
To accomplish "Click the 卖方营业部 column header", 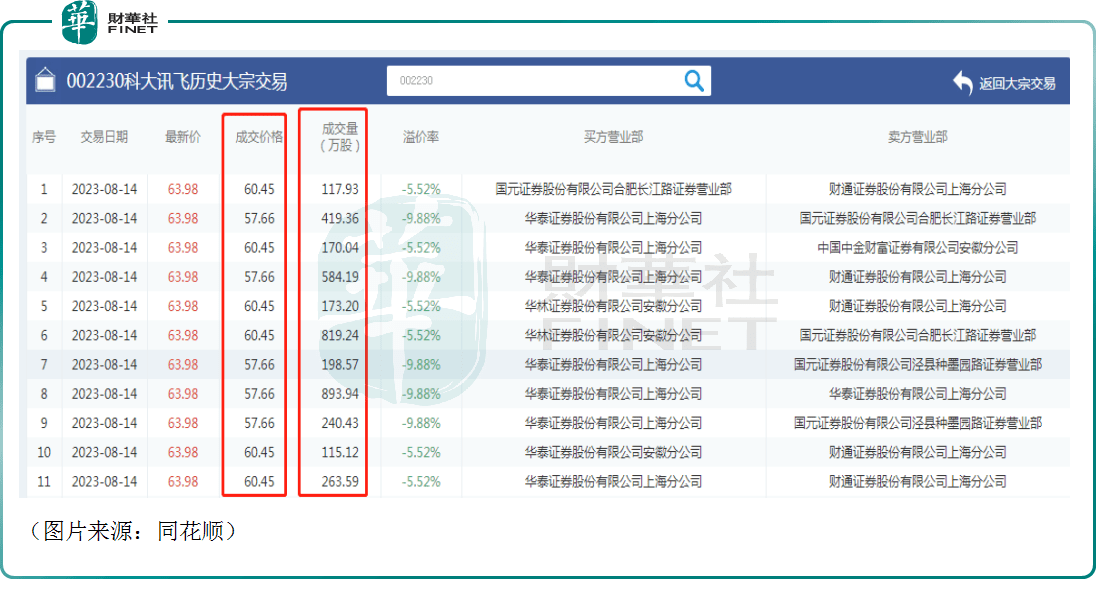I will [917, 137].
